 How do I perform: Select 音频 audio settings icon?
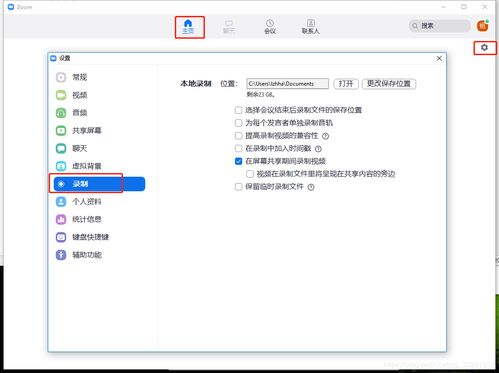pyautogui.click(x=61, y=113)
